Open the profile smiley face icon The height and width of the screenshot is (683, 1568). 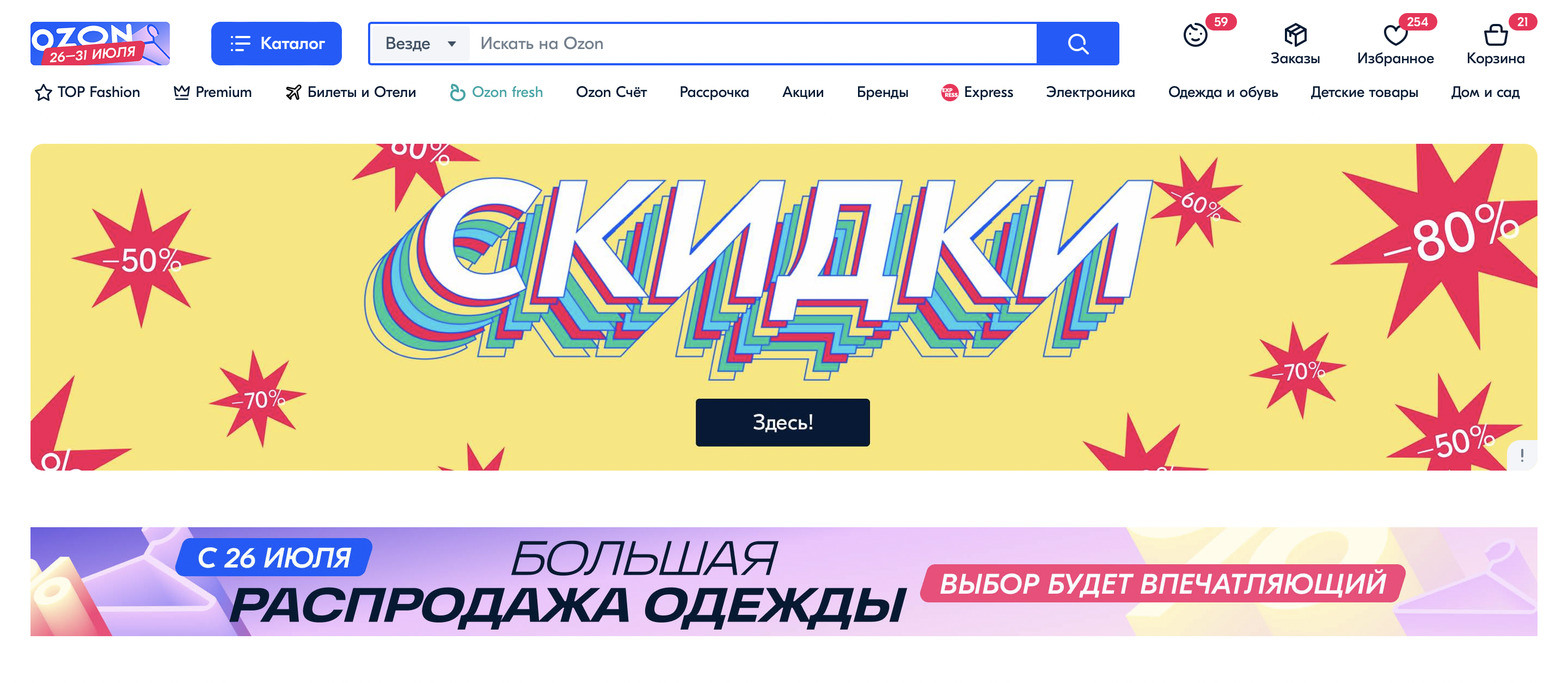[x=1195, y=35]
